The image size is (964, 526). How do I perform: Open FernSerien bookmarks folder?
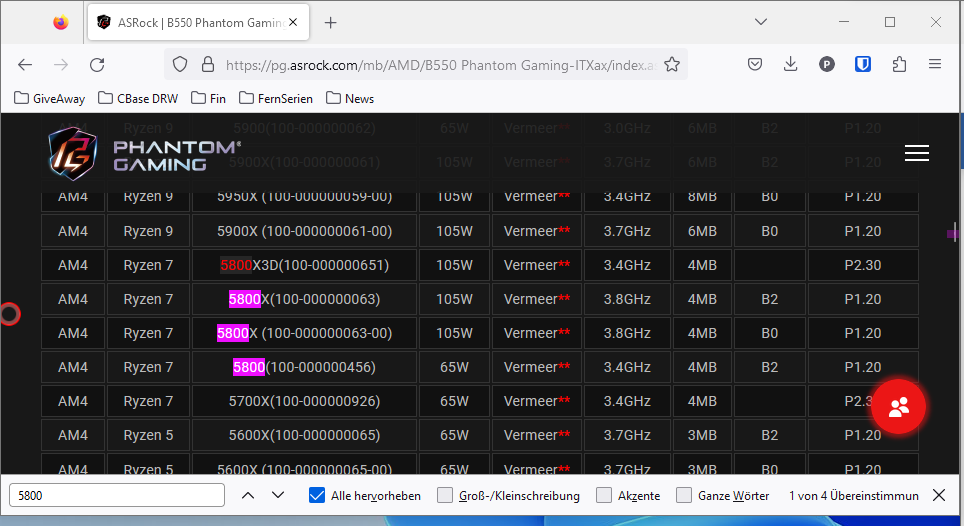(x=276, y=98)
